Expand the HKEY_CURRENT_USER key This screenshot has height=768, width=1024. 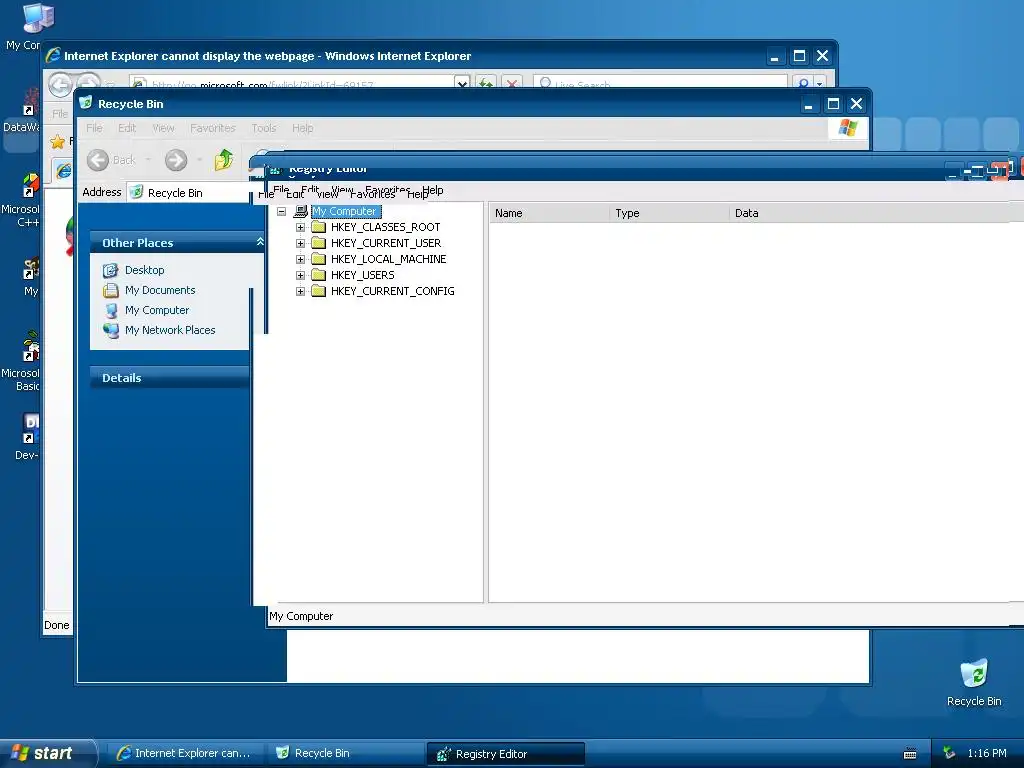[300, 243]
